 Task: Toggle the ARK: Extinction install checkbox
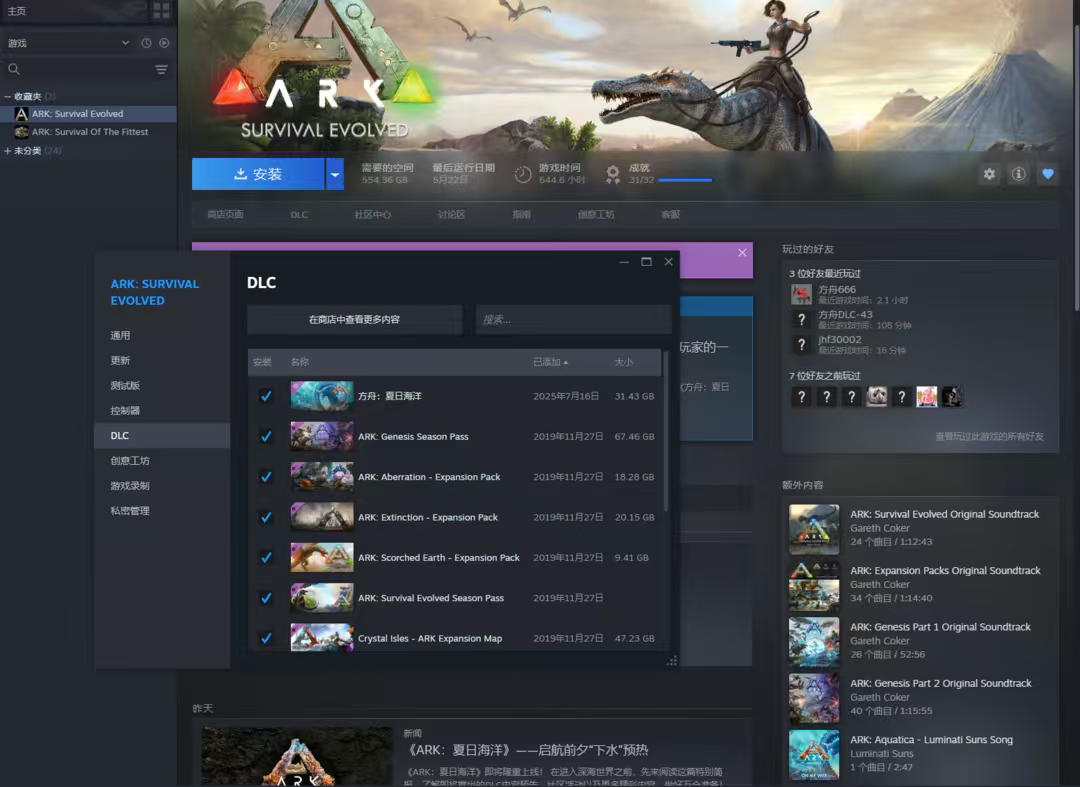(266, 517)
